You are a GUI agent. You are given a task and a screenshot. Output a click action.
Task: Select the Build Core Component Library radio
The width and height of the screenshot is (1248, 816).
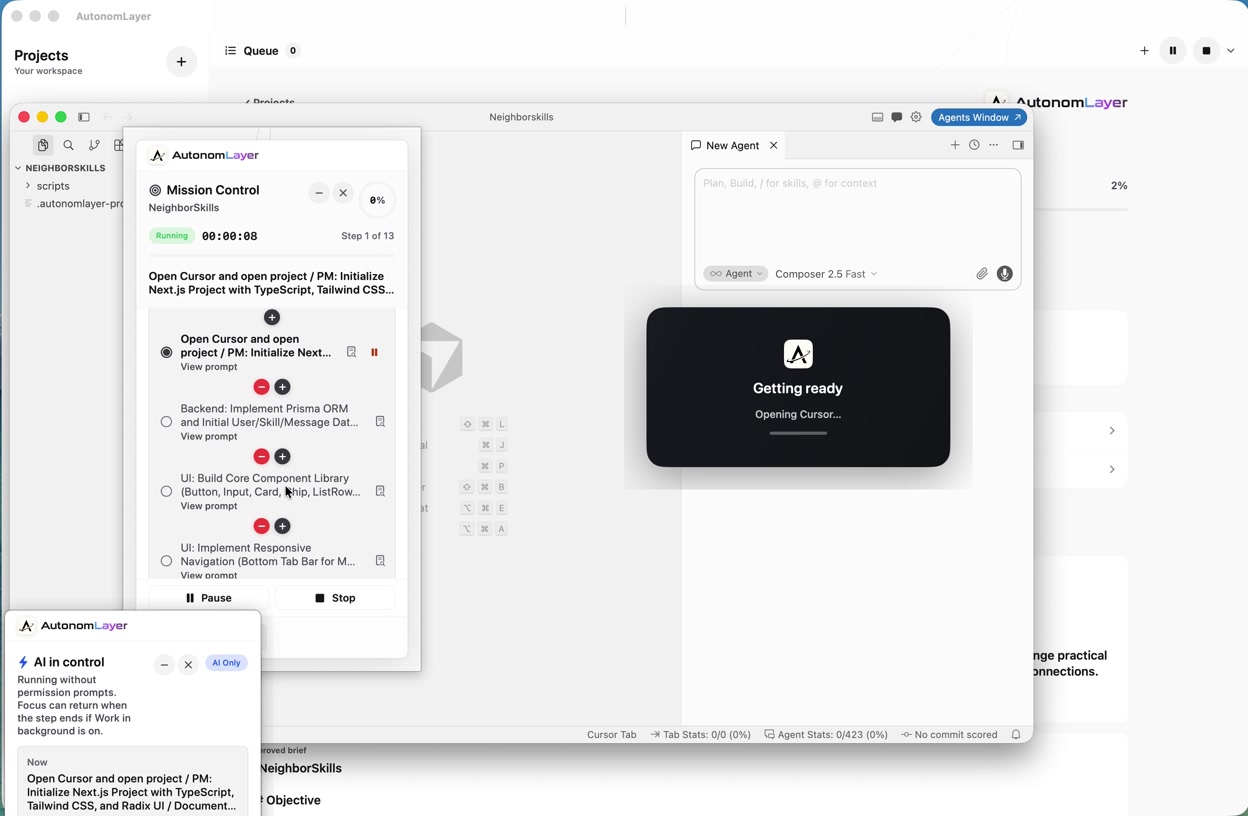point(166,491)
